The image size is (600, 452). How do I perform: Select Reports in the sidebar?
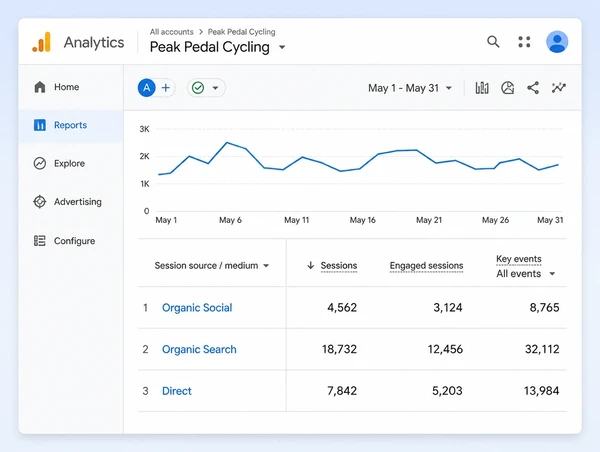(70, 125)
